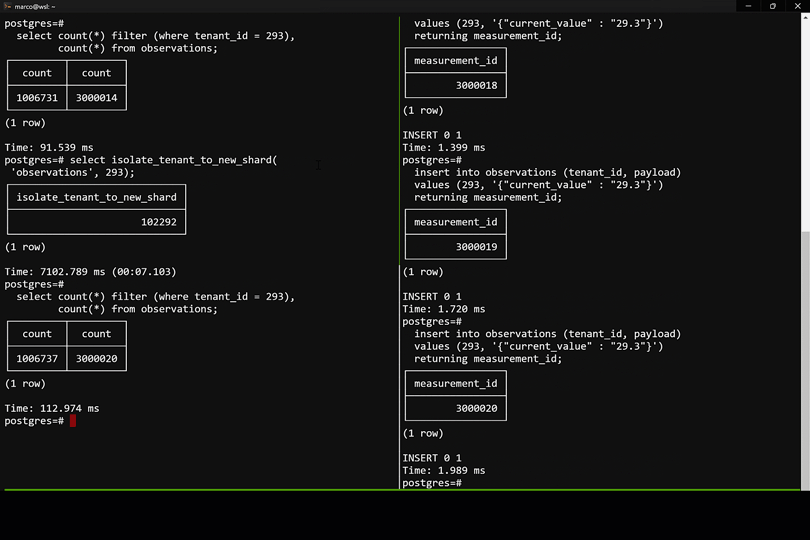The height and width of the screenshot is (540, 810).
Task: Click the terminal icon in title bar
Action: tap(7, 6)
